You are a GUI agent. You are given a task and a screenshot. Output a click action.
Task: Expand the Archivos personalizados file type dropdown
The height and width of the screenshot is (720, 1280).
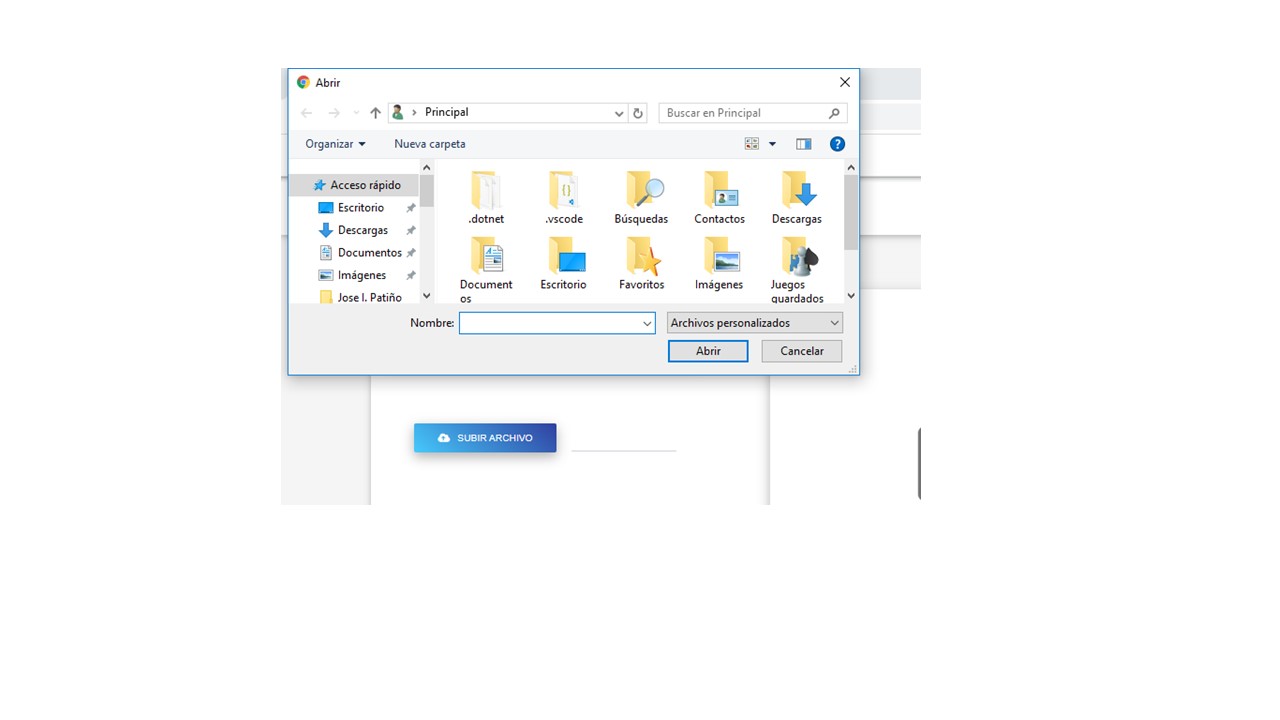834,323
